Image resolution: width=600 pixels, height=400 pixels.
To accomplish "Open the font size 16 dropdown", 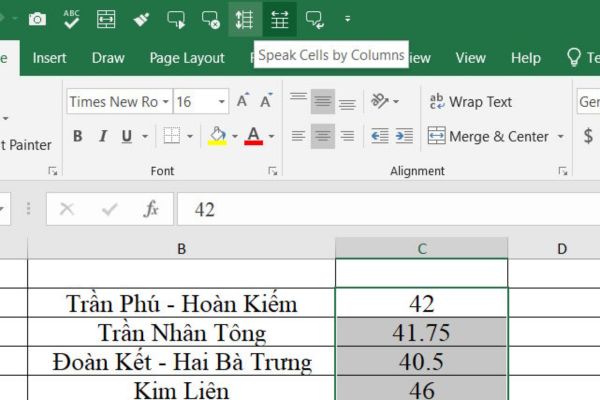I will (x=222, y=102).
